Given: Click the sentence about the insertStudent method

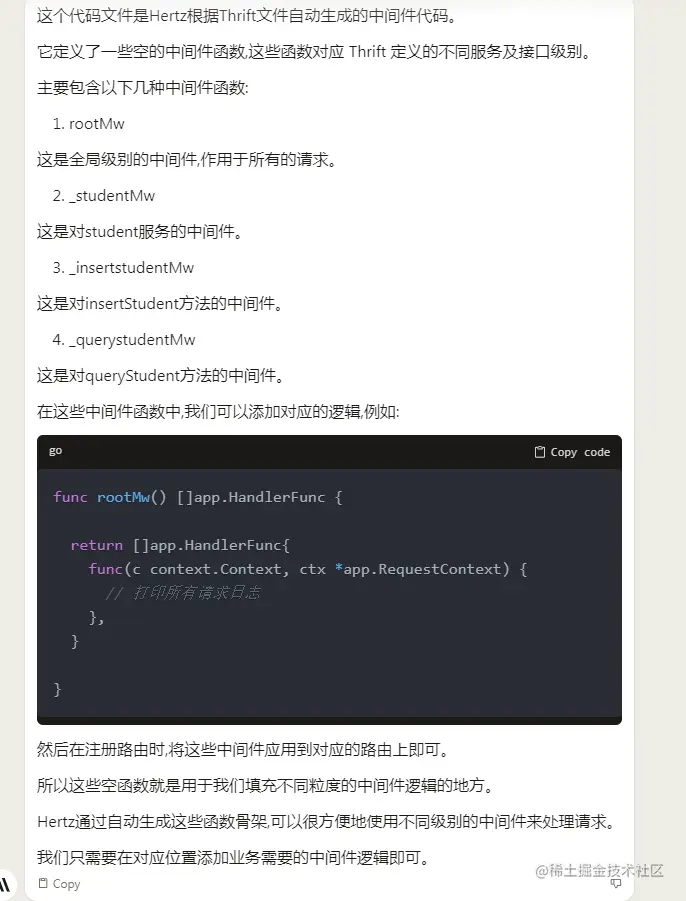Looking at the screenshot, I should coord(160,303).
